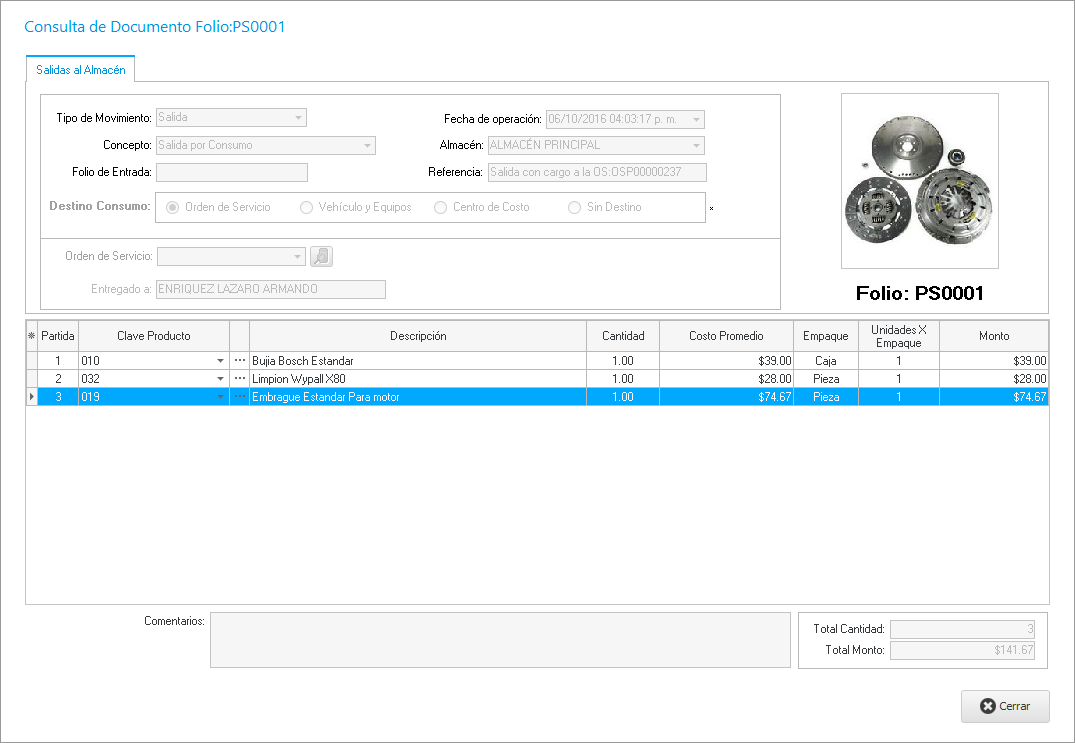Image resolution: width=1075 pixels, height=743 pixels.
Task: Click the Orden de Servicio search magnifier icon
Action: tap(321, 257)
